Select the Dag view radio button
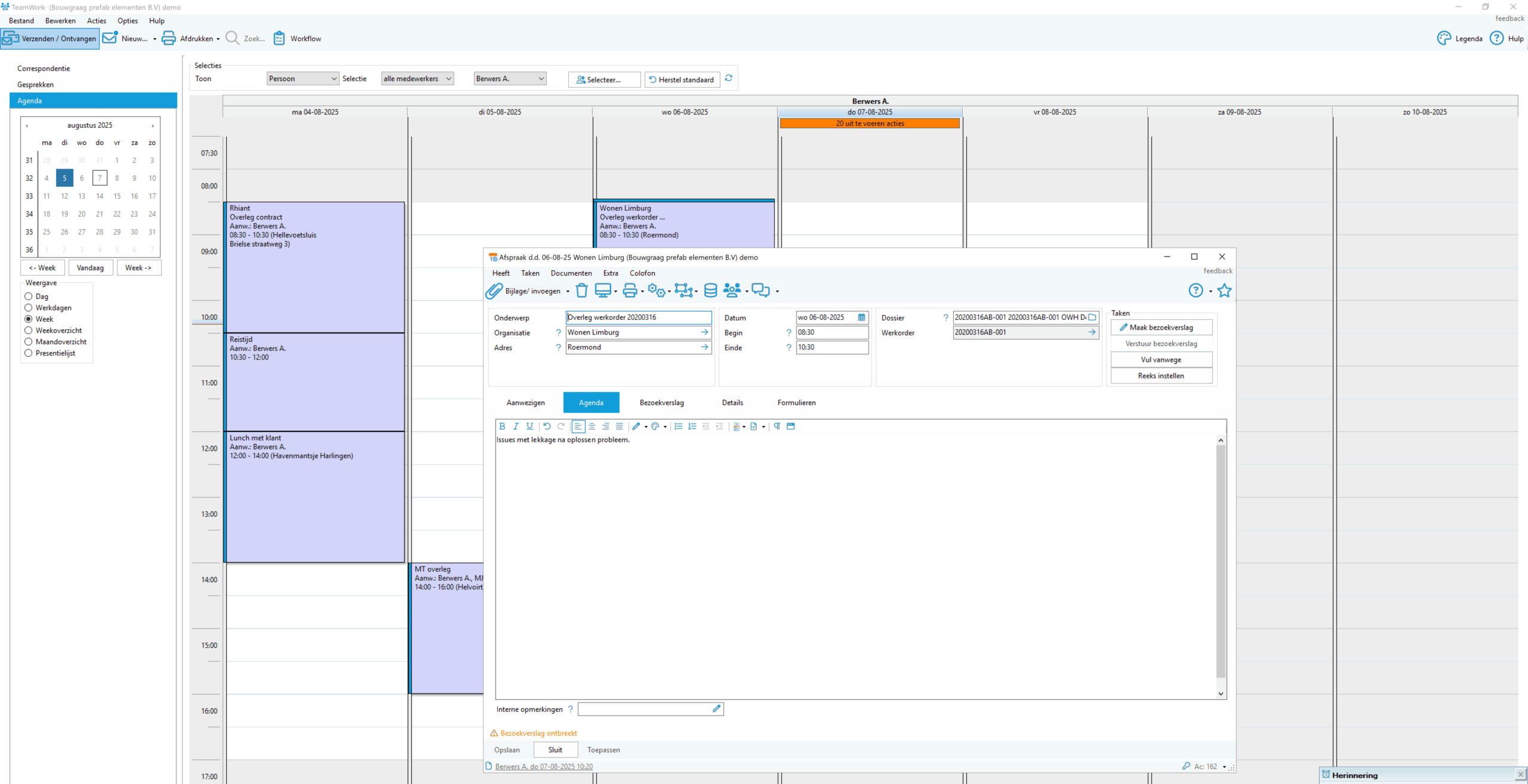Image resolution: width=1528 pixels, height=784 pixels. click(x=28, y=297)
